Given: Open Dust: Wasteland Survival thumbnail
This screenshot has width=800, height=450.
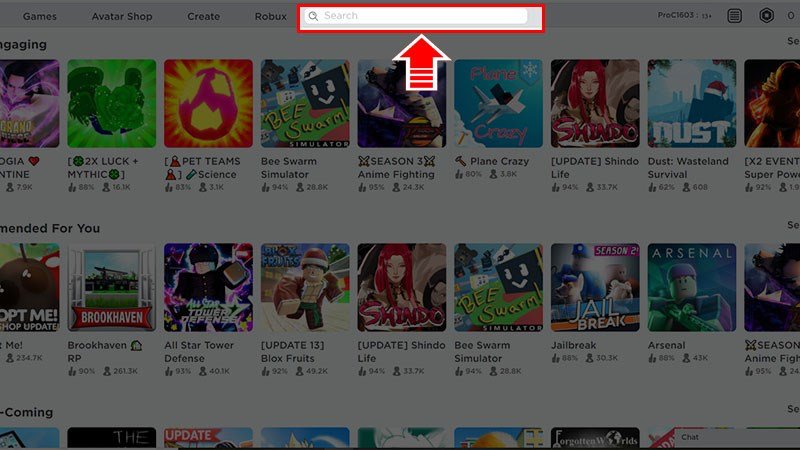Looking at the screenshot, I should (x=692, y=104).
